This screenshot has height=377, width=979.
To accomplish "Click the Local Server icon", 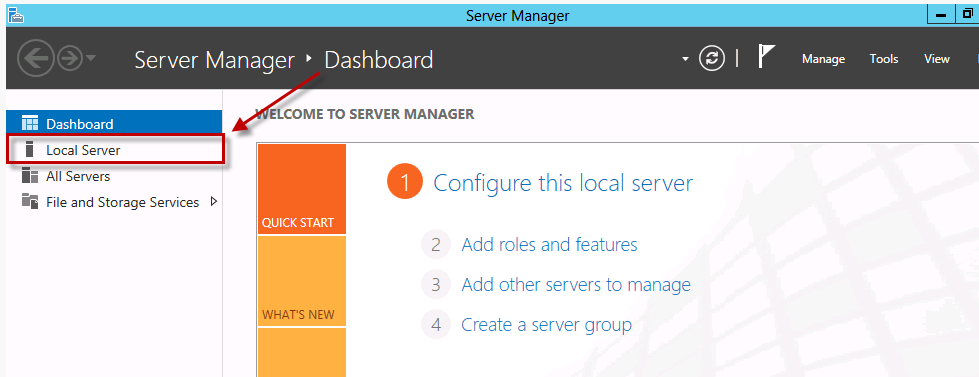I will point(29,150).
